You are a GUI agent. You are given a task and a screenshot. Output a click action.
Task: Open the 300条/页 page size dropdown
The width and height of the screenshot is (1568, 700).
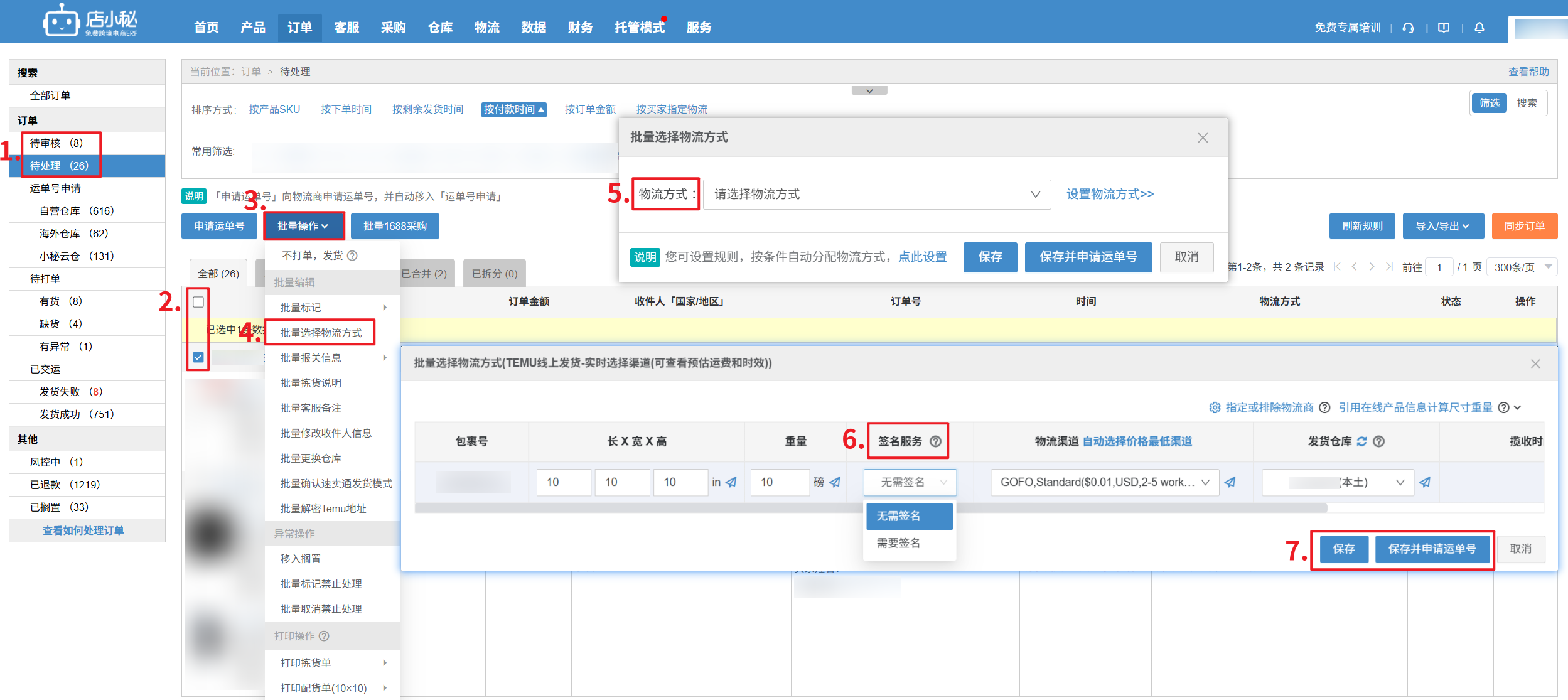1522,267
